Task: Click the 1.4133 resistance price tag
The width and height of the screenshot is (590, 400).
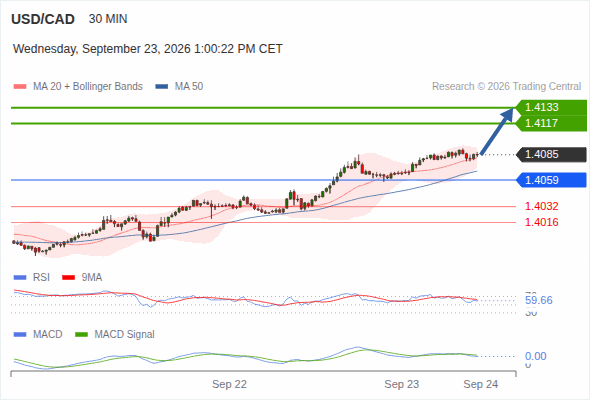Action: coord(551,108)
